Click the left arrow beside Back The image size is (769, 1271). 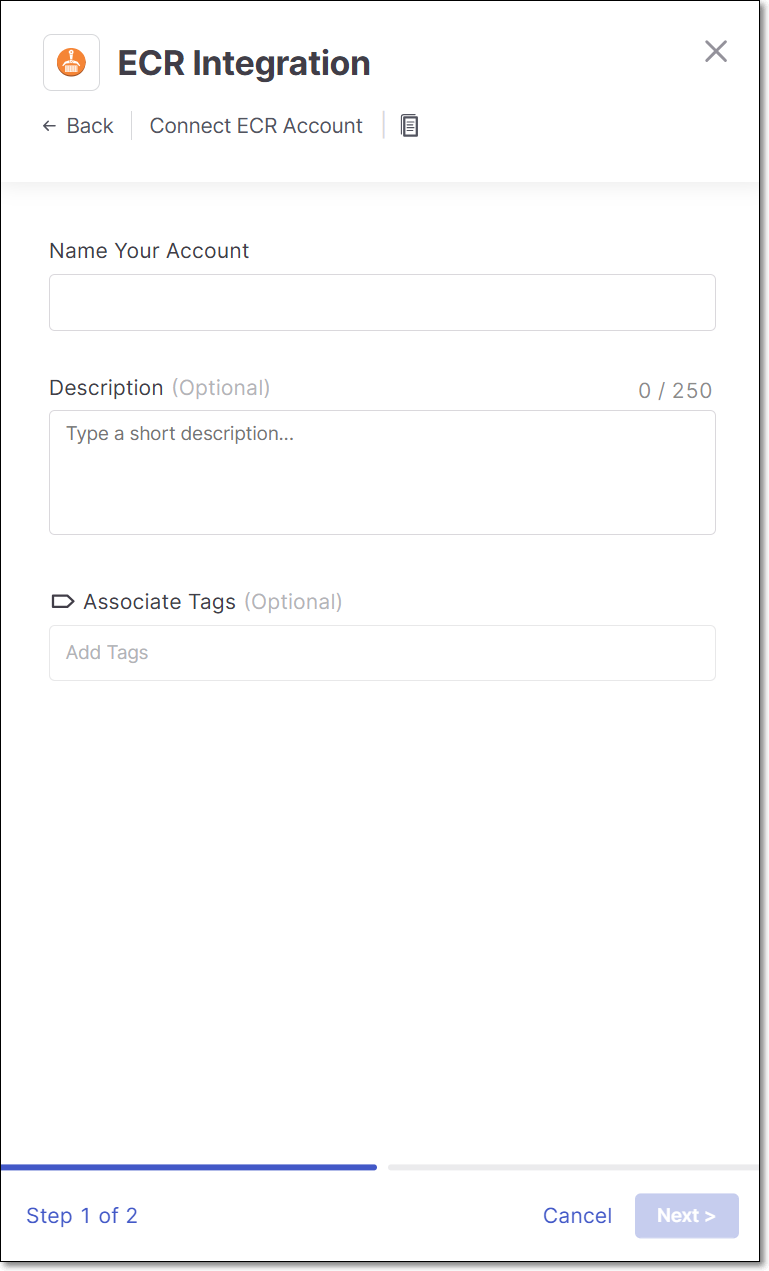tap(49, 126)
